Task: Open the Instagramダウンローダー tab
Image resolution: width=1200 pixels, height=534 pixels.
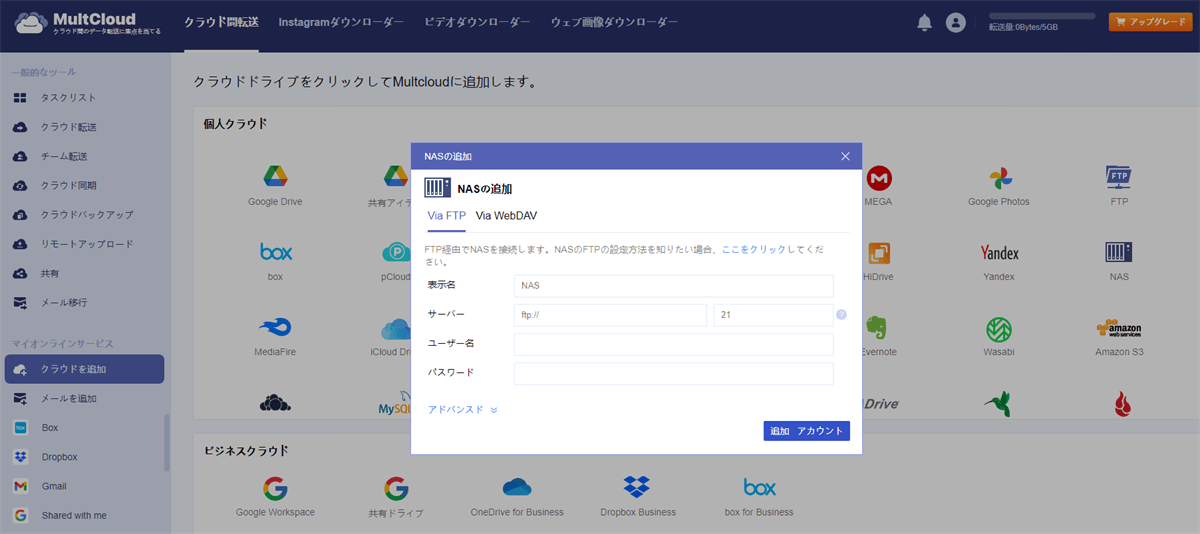Action: click(x=341, y=22)
